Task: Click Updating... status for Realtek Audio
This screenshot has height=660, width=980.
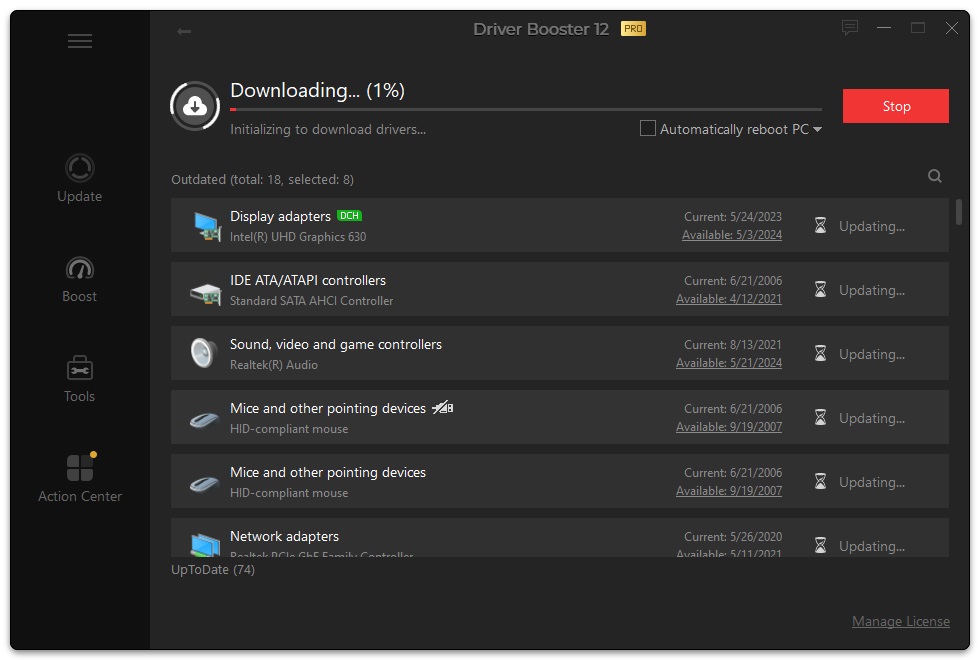Action: 872,354
